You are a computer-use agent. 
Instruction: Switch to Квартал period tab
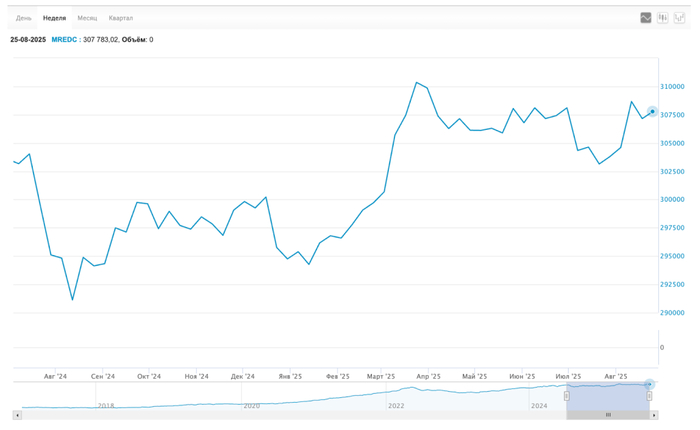pyautogui.click(x=121, y=18)
